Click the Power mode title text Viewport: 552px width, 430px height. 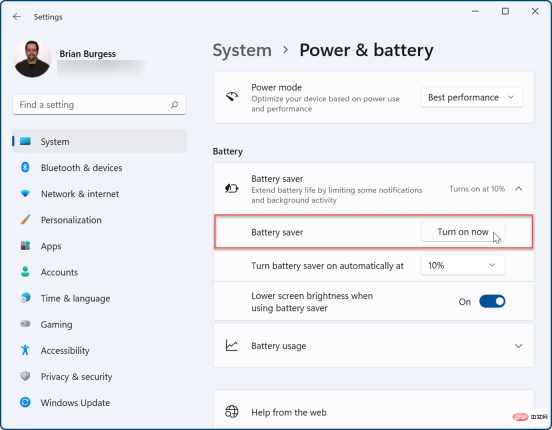[276, 87]
